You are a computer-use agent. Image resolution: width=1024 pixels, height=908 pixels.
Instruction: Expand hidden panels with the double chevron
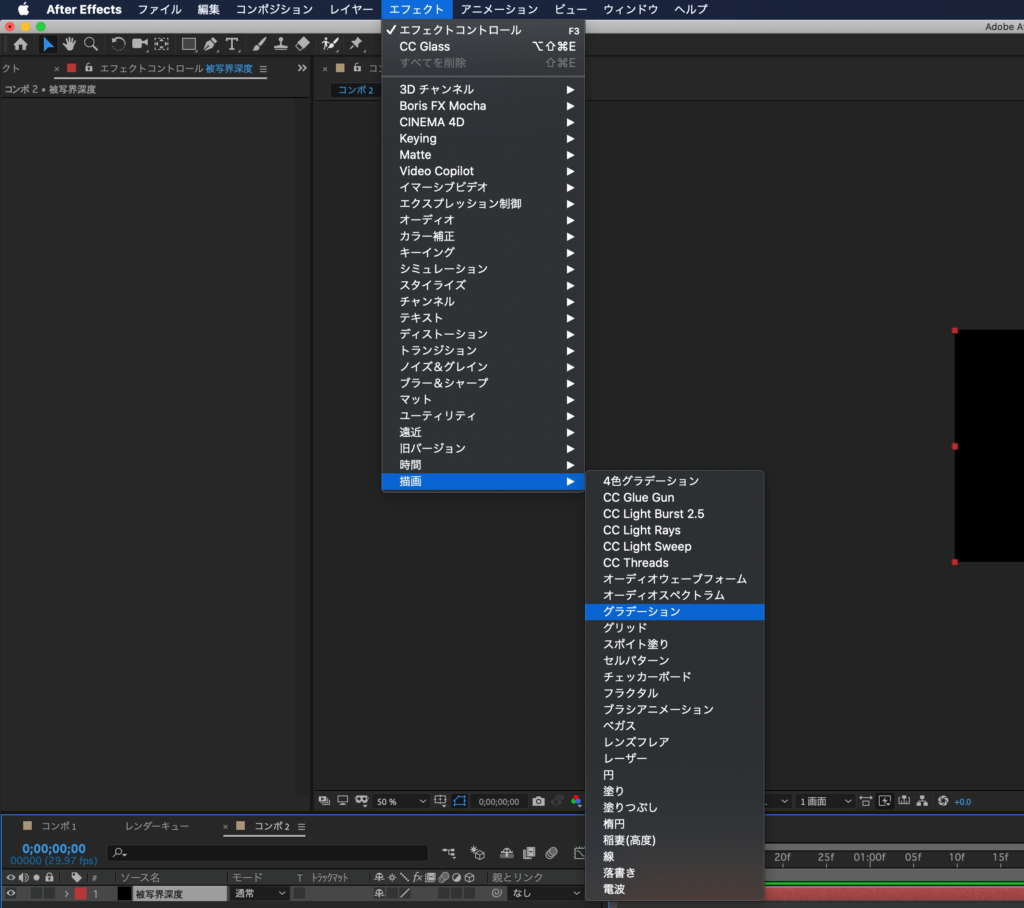coord(302,68)
